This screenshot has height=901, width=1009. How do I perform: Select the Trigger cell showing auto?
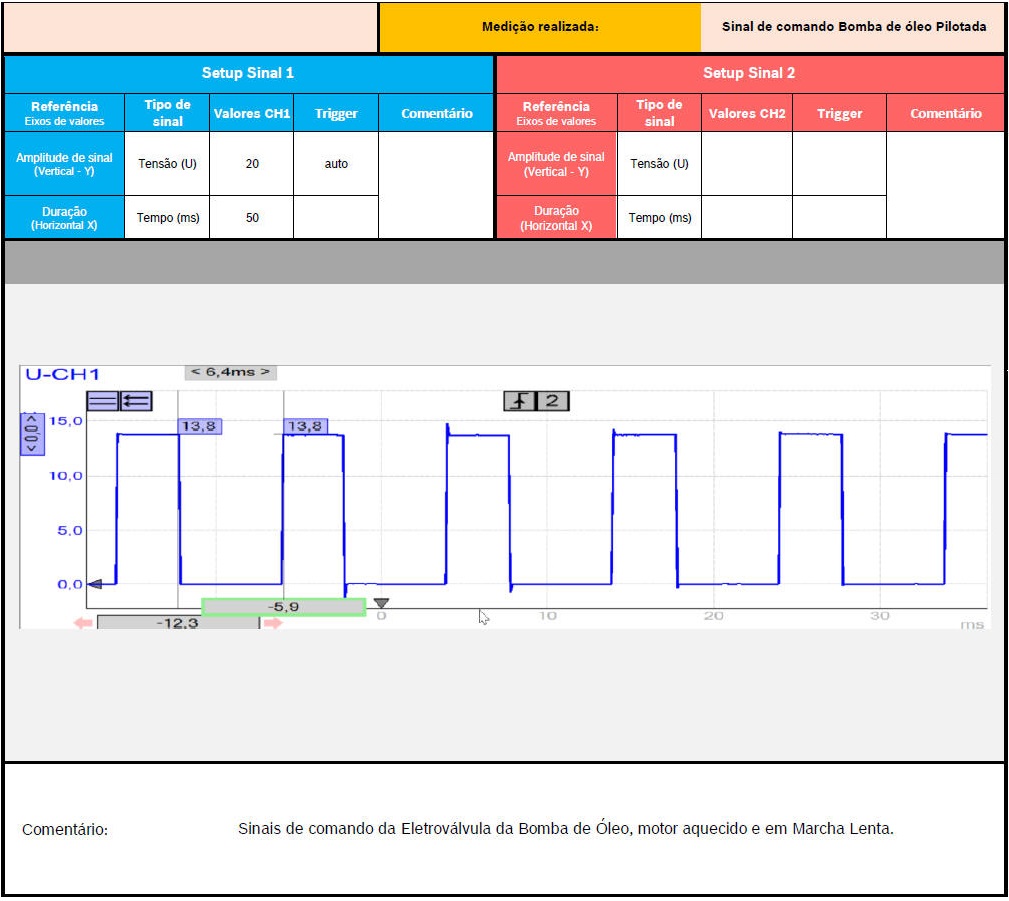[336, 164]
